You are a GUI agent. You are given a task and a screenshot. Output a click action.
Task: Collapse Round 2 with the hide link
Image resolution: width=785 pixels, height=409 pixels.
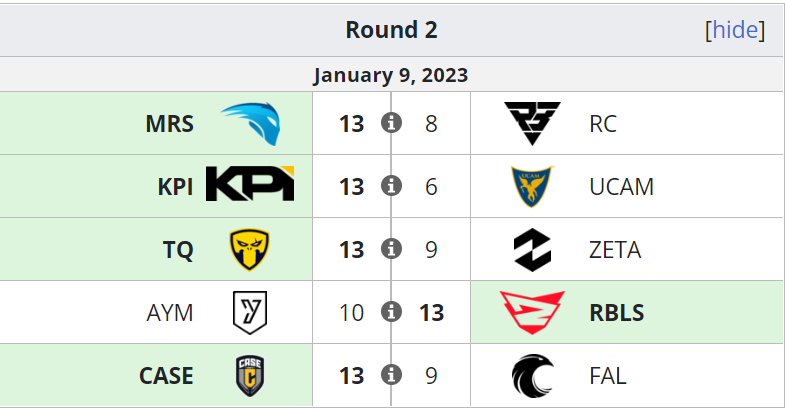[x=734, y=30]
